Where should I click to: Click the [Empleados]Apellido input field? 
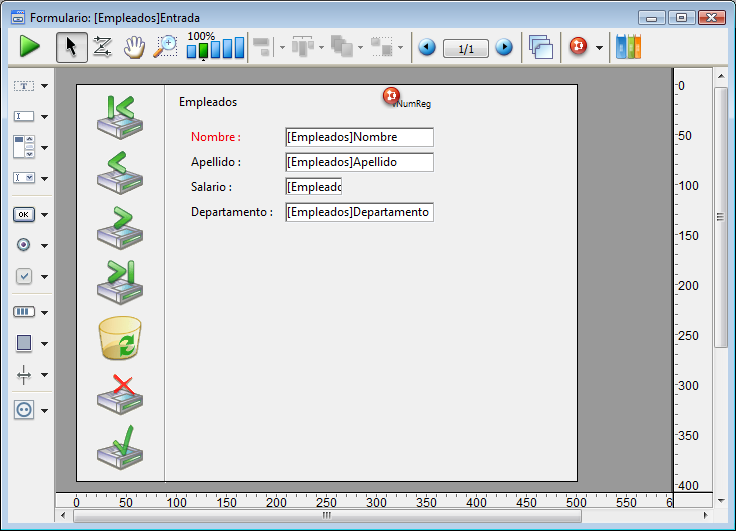[359, 162]
